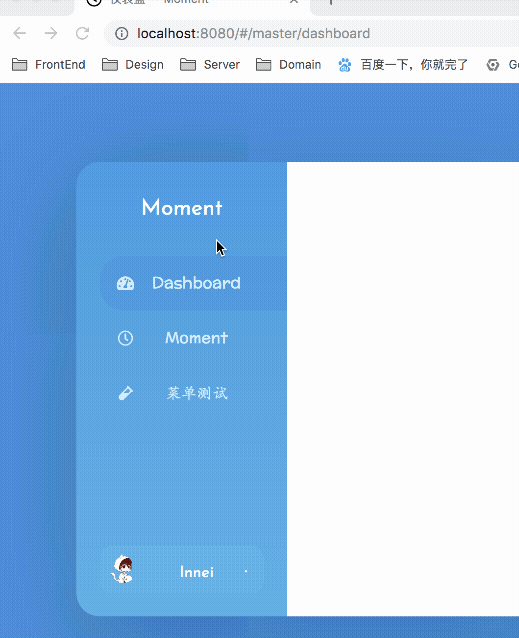Image resolution: width=519 pixels, height=638 pixels.
Task: Expand the Server bookmarks folder
Action: coord(210,65)
